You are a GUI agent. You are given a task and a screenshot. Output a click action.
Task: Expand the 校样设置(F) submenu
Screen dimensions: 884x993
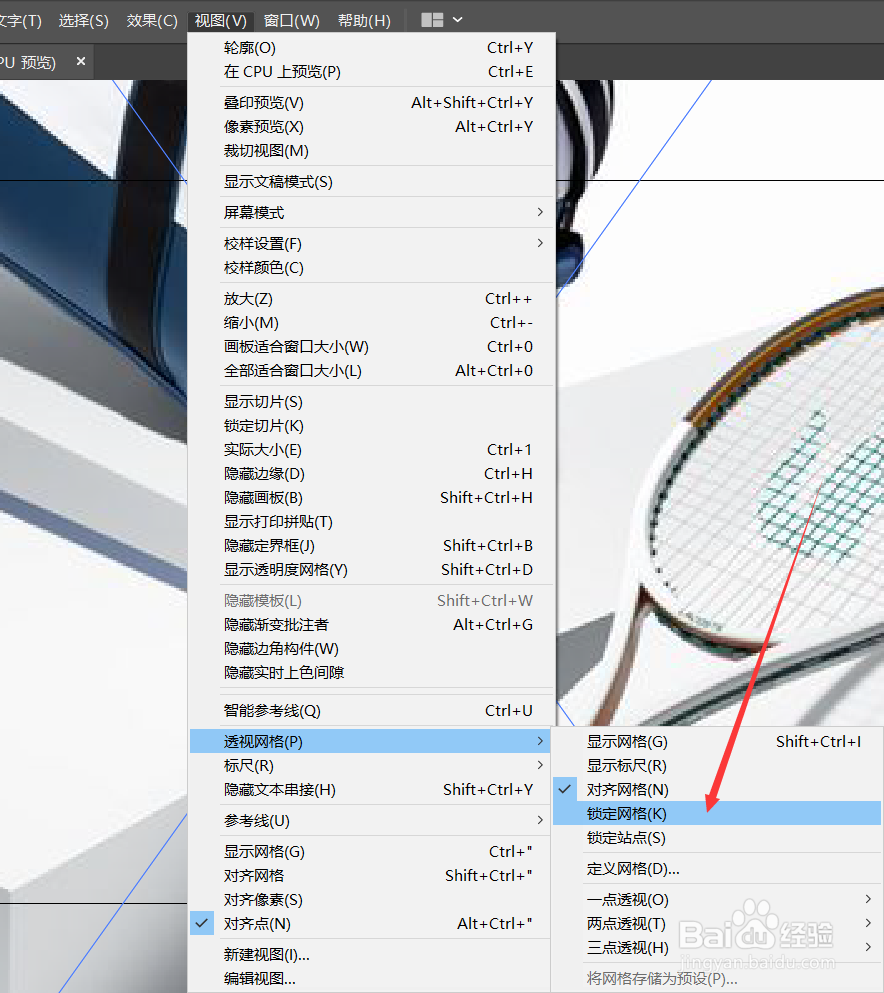tap(372, 244)
